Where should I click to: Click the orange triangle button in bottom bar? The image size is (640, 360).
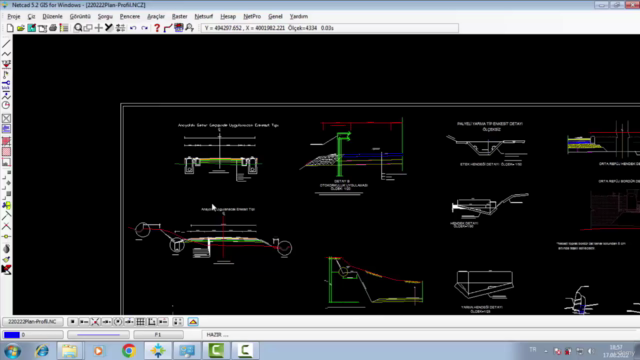point(193,322)
